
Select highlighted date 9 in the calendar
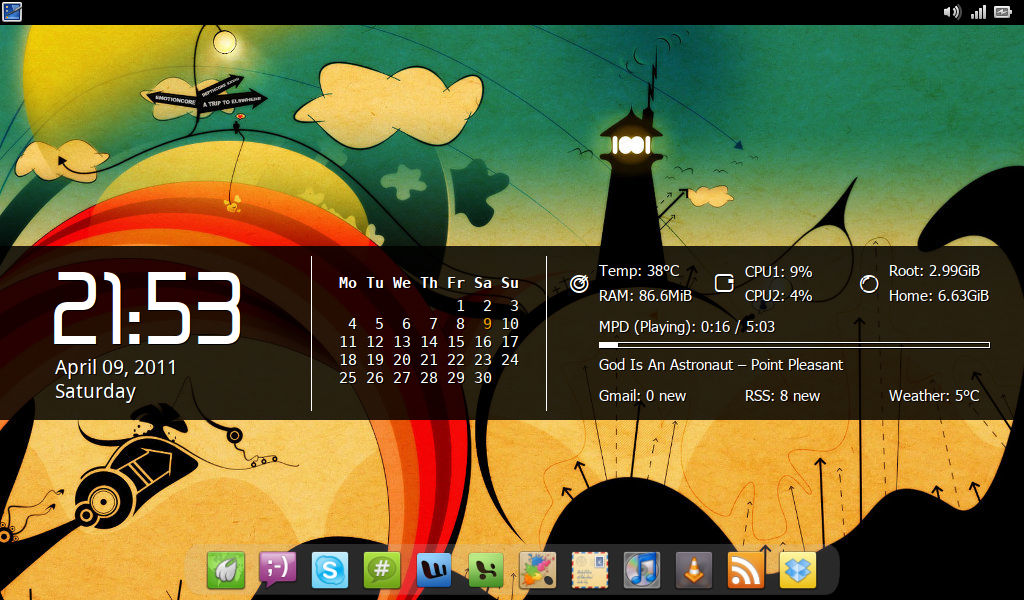click(x=487, y=323)
